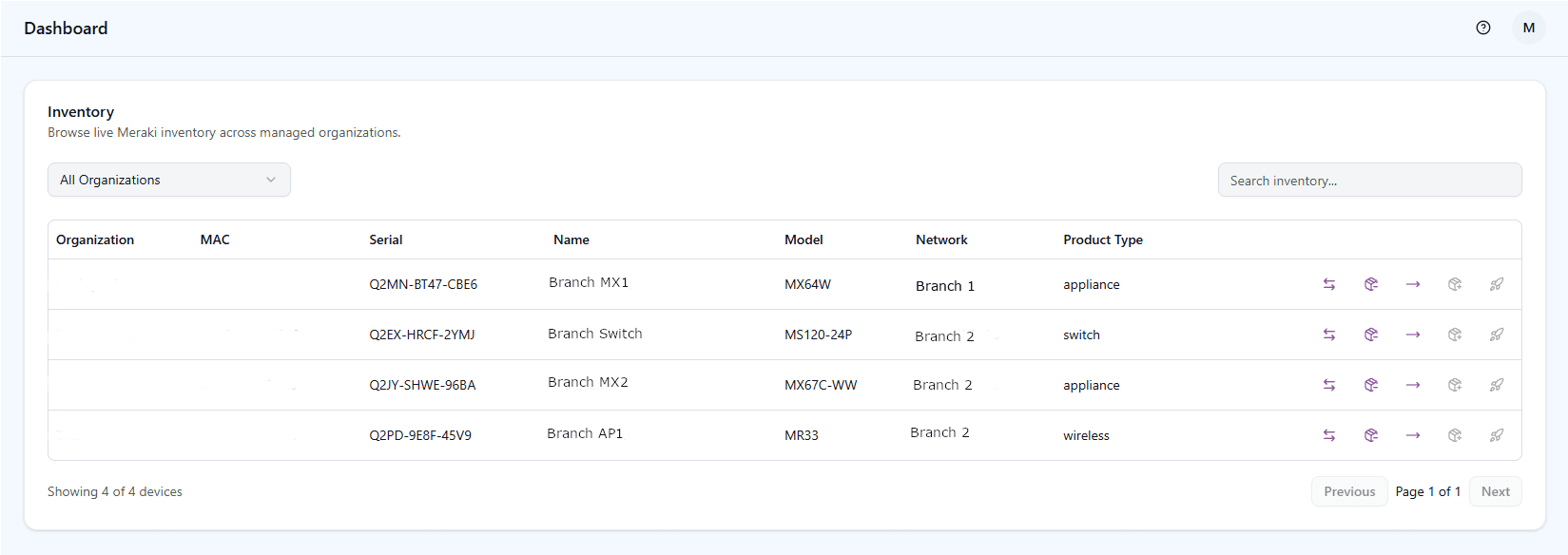This screenshot has width=1568, height=555.
Task: Click package-plus icon in Branch MX1 row
Action: pos(1455,284)
